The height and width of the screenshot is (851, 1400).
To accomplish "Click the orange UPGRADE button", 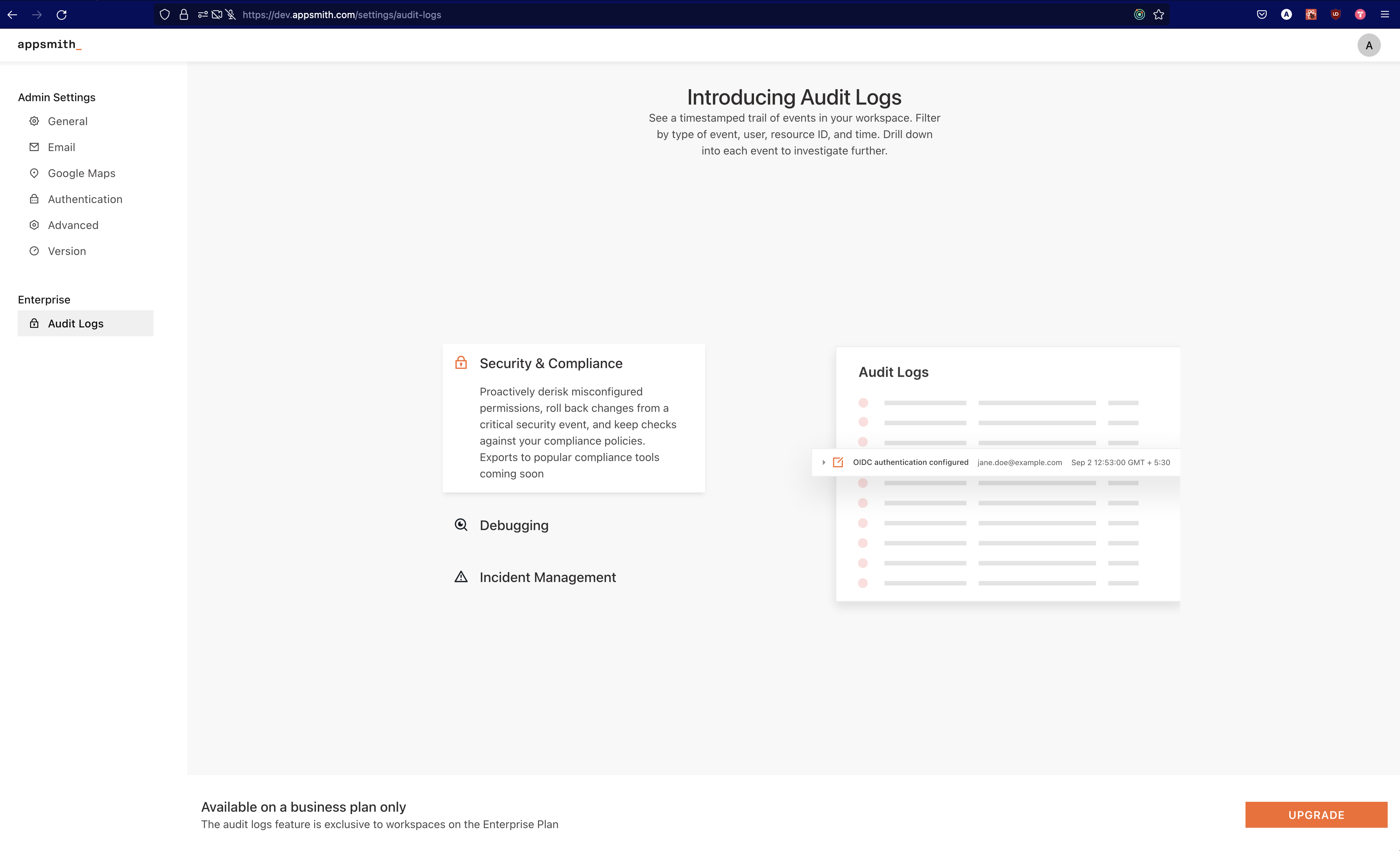I will click(x=1316, y=815).
